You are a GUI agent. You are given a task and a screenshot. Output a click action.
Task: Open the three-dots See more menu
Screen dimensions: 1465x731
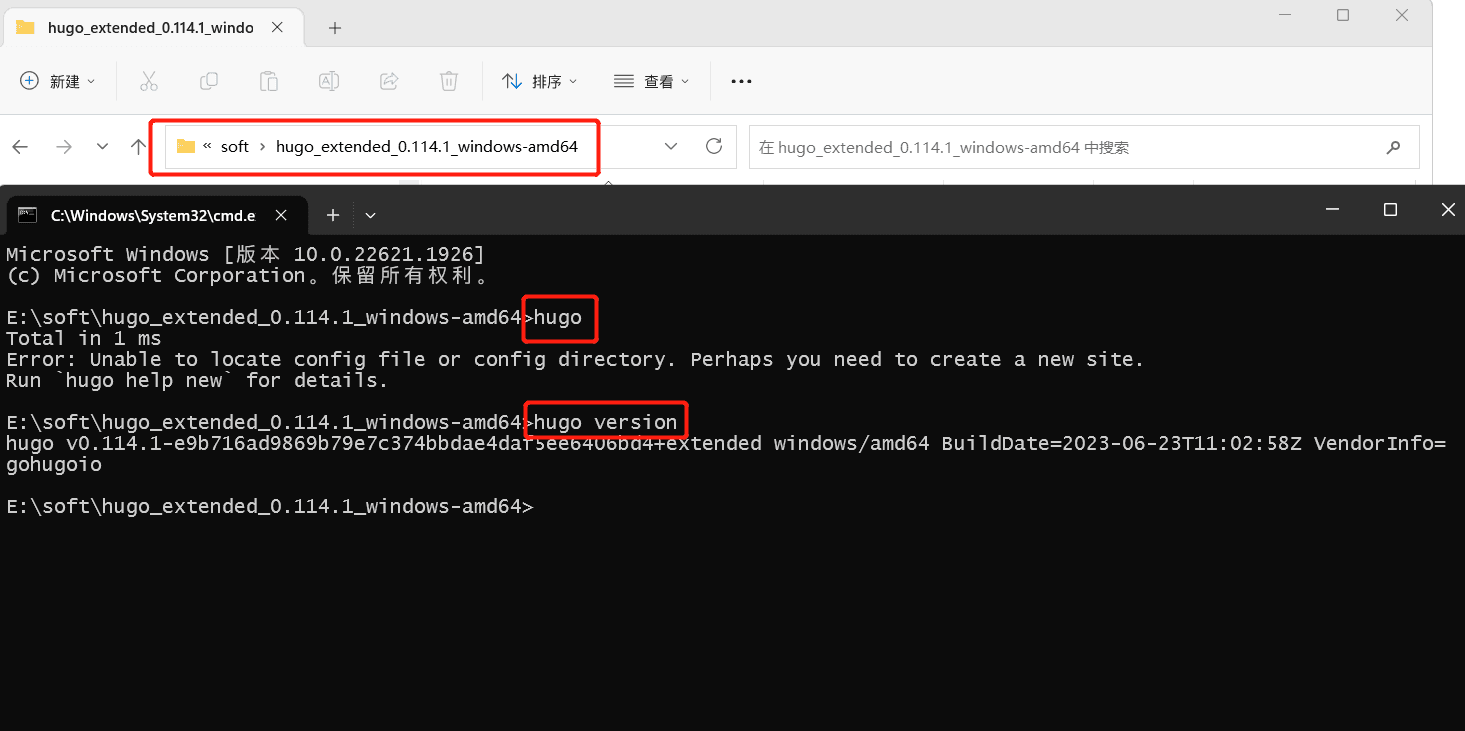(x=741, y=81)
